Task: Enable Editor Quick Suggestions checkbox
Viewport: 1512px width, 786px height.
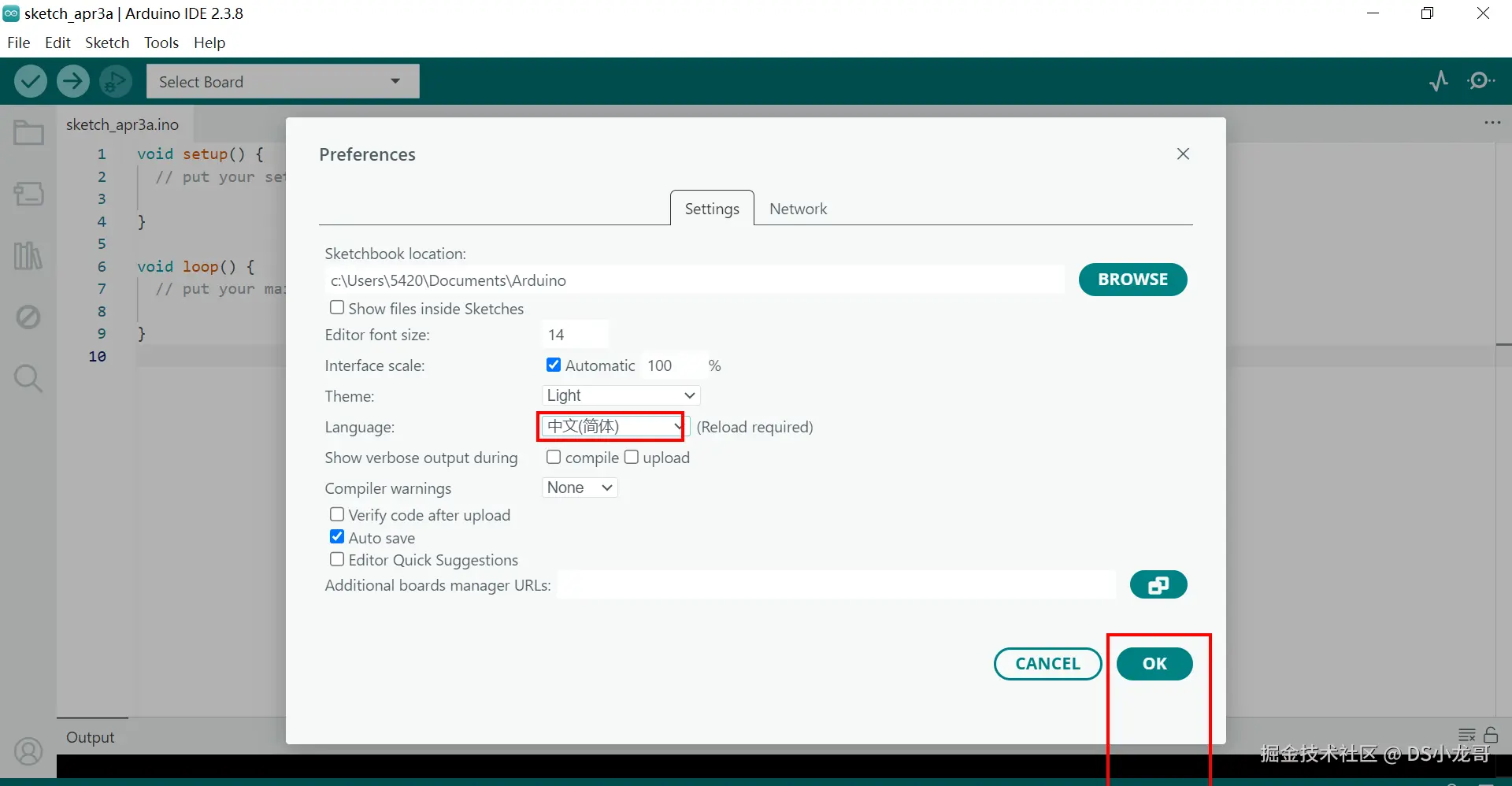Action: pyautogui.click(x=337, y=559)
